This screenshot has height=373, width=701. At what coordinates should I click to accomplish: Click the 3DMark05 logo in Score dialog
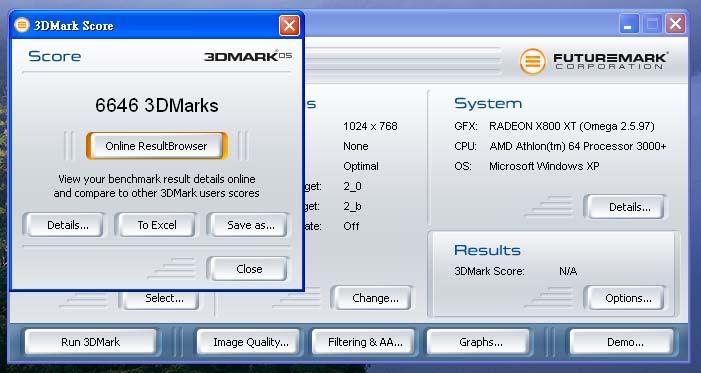point(248,56)
